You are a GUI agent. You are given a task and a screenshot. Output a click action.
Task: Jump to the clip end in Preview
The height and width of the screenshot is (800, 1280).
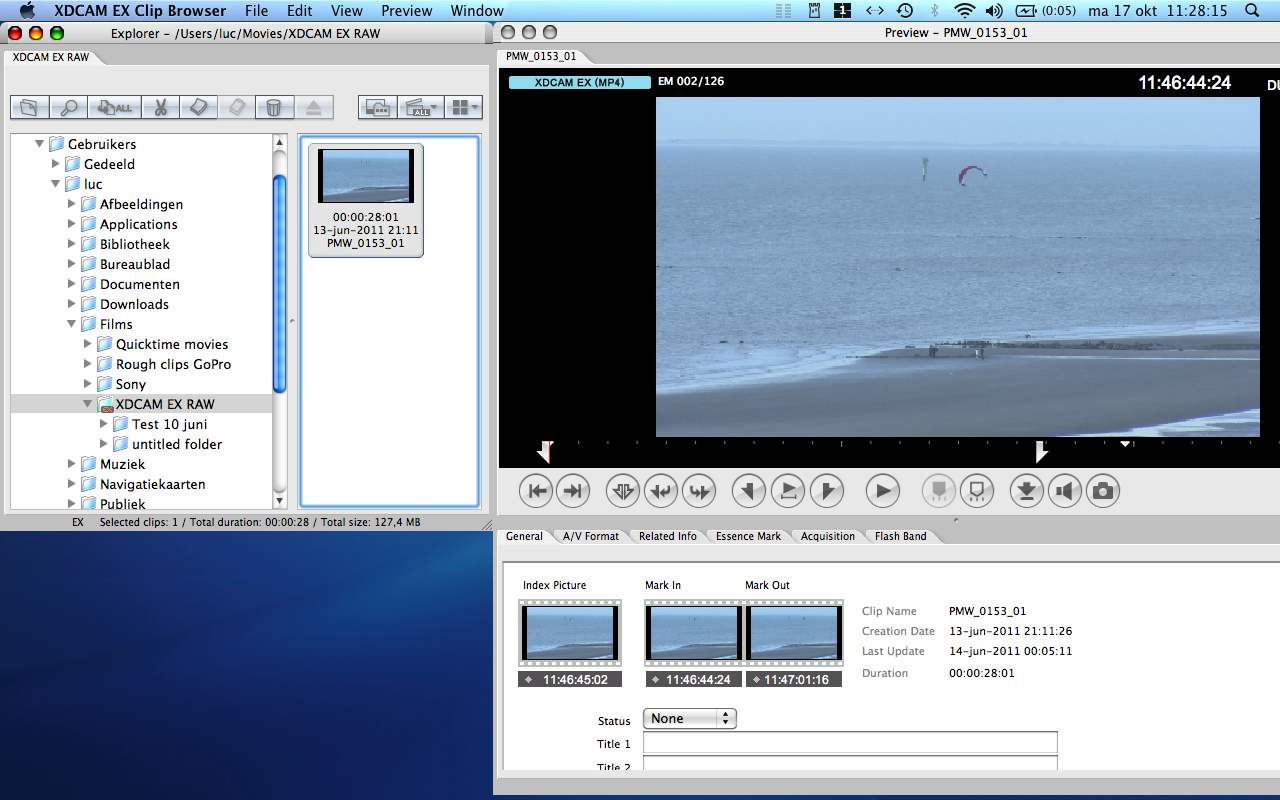[573, 491]
